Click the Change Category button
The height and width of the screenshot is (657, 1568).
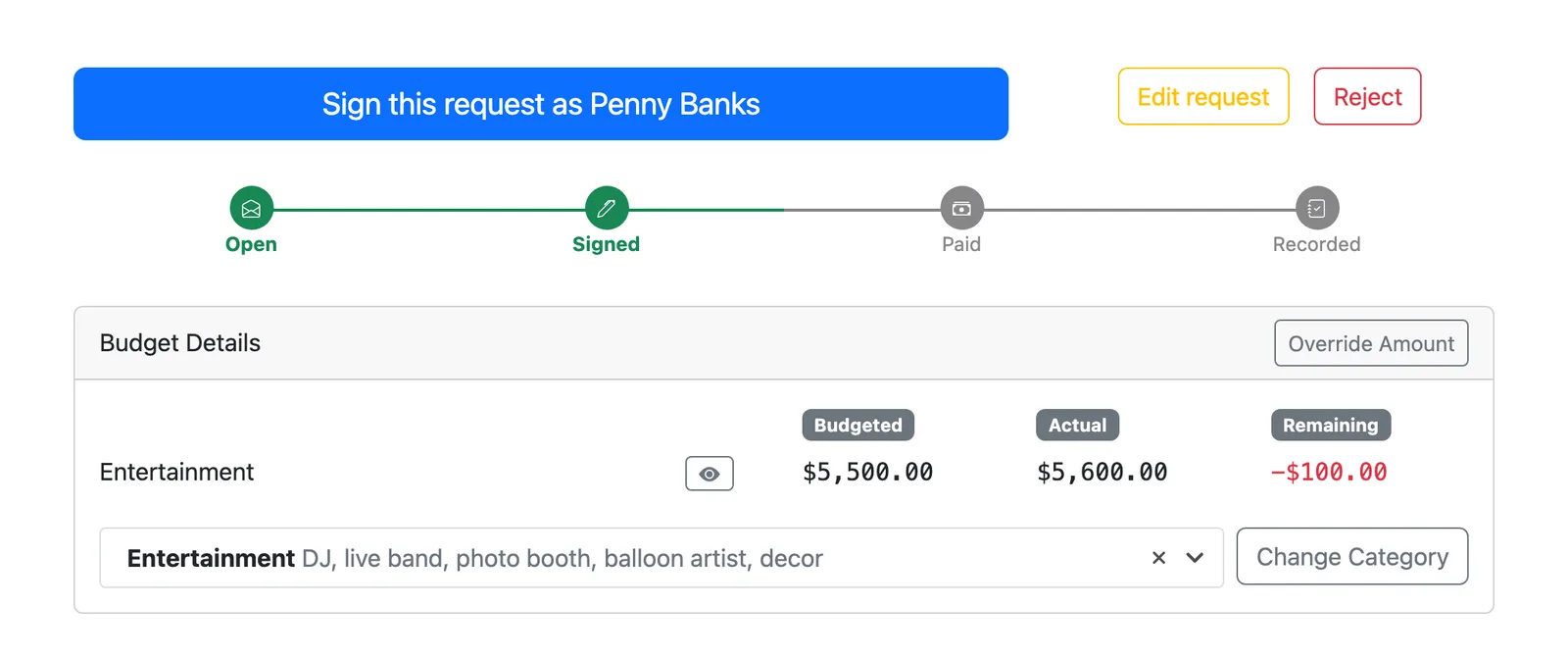point(1352,556)
